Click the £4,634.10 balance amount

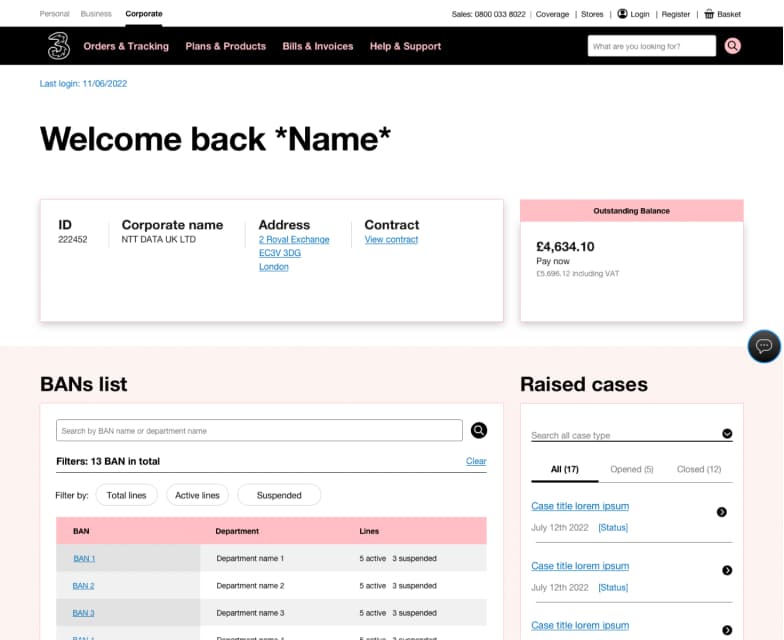click(x=565, y=246)
